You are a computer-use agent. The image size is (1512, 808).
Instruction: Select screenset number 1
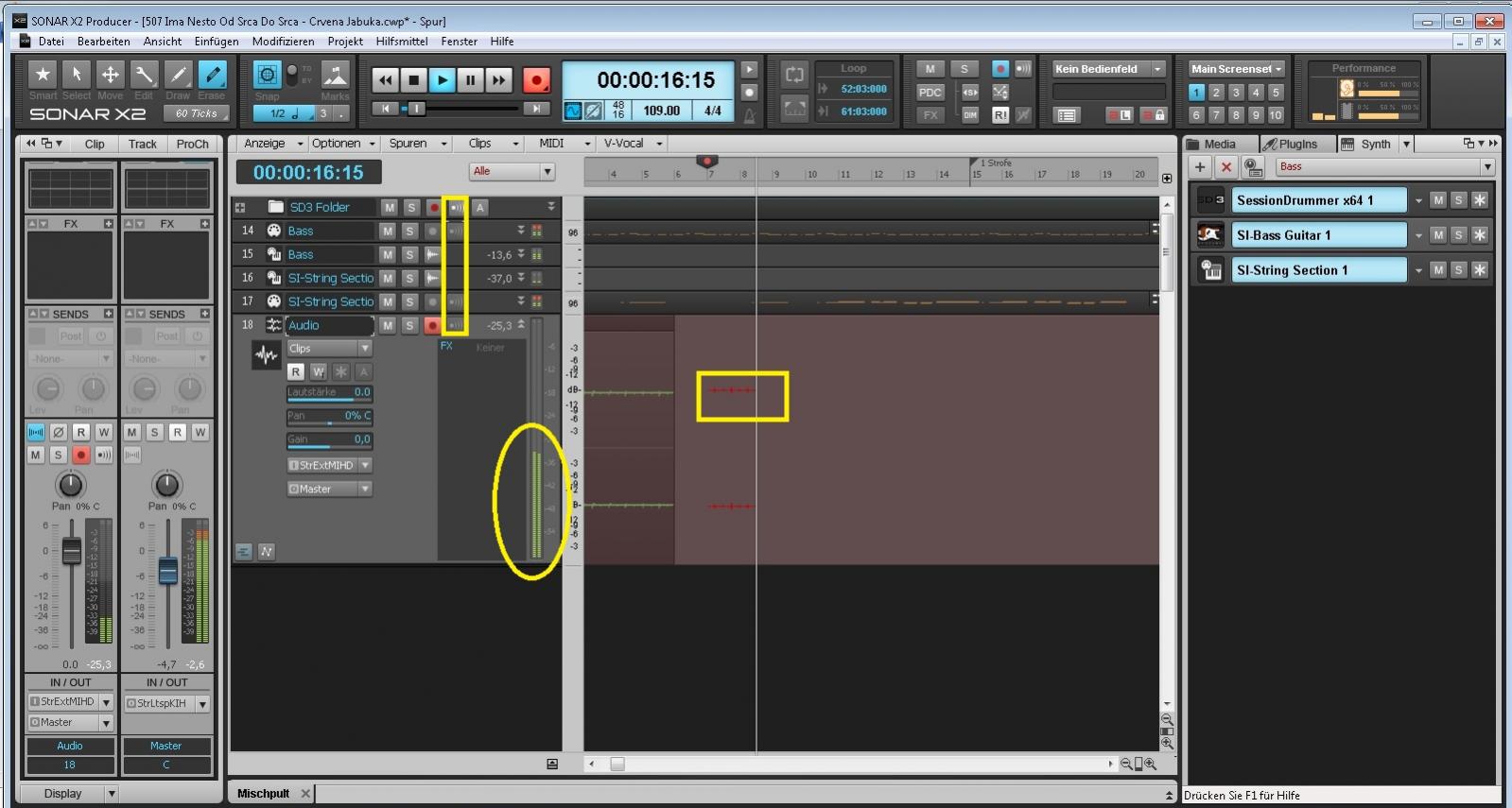(x=1197, y=93)
